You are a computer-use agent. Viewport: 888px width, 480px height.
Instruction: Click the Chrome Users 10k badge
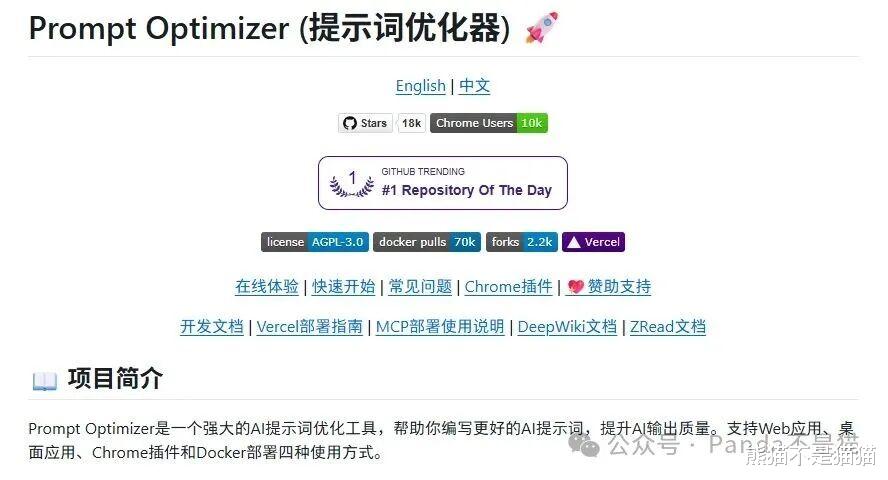[x=489, y=123]
